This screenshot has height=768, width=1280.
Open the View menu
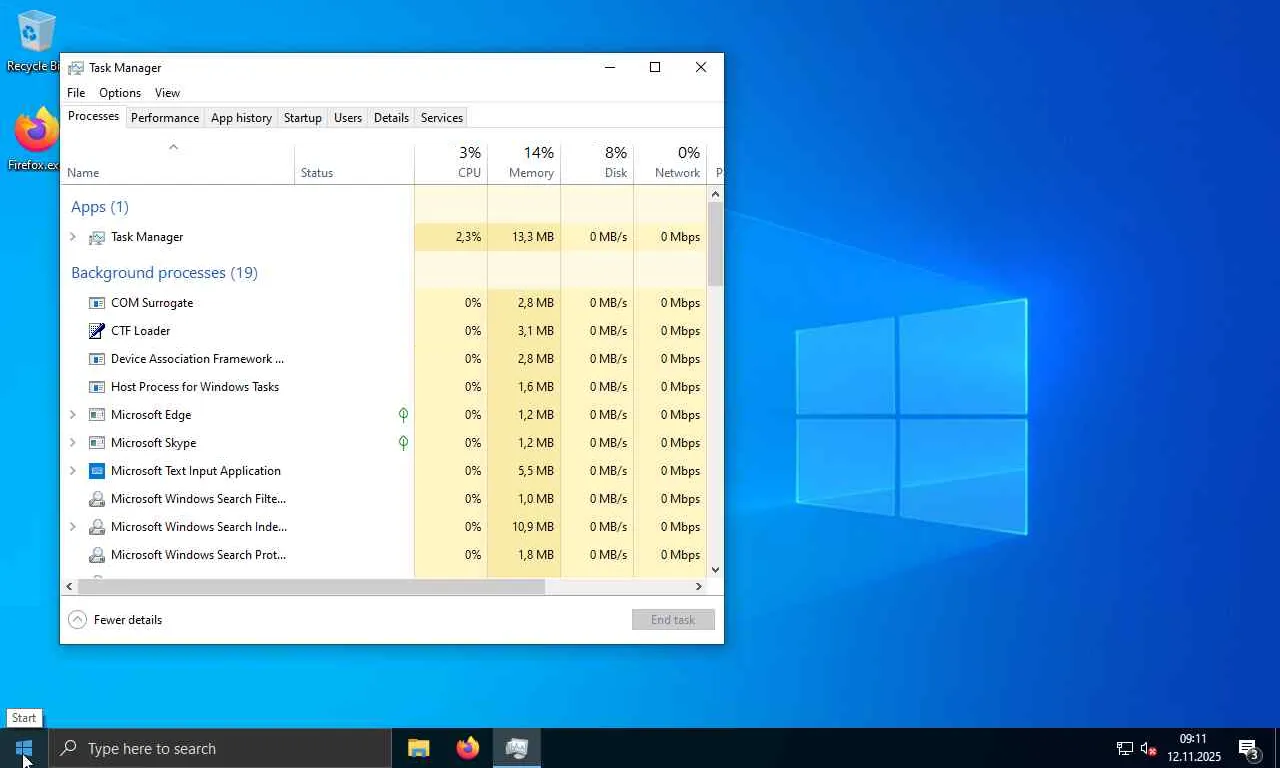coord(167,93)
